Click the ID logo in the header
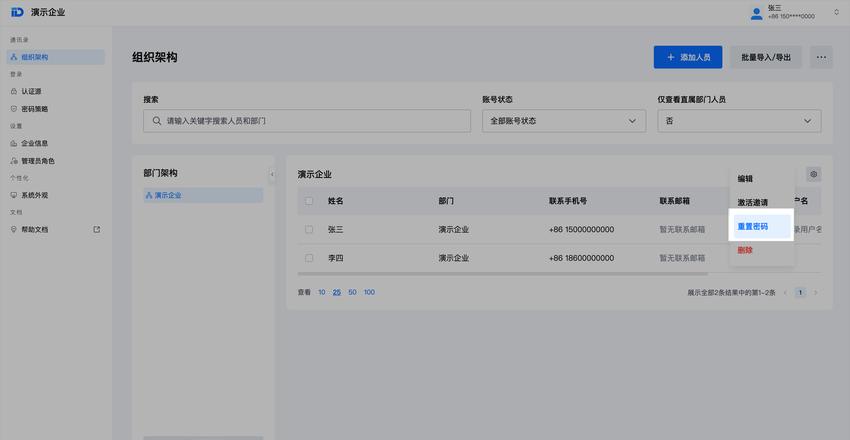The image size is (850, 440). point(17,12)
